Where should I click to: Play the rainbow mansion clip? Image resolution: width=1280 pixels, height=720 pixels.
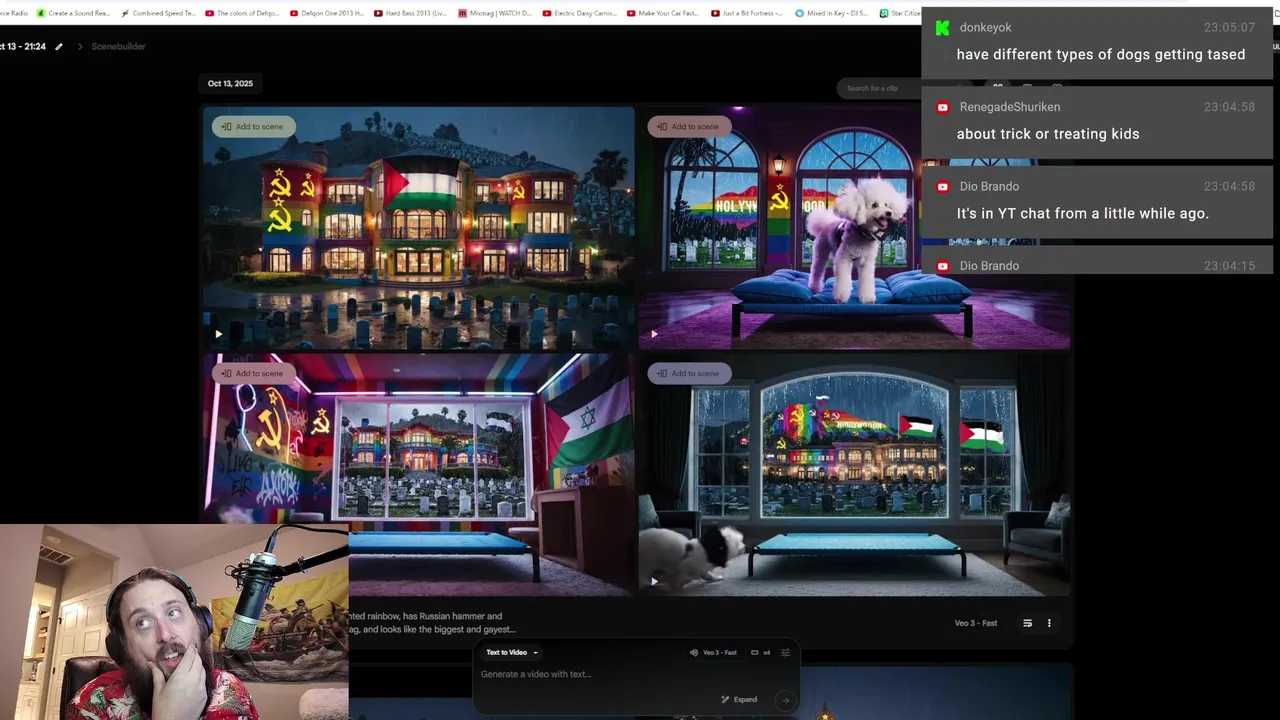pos(218,334)
